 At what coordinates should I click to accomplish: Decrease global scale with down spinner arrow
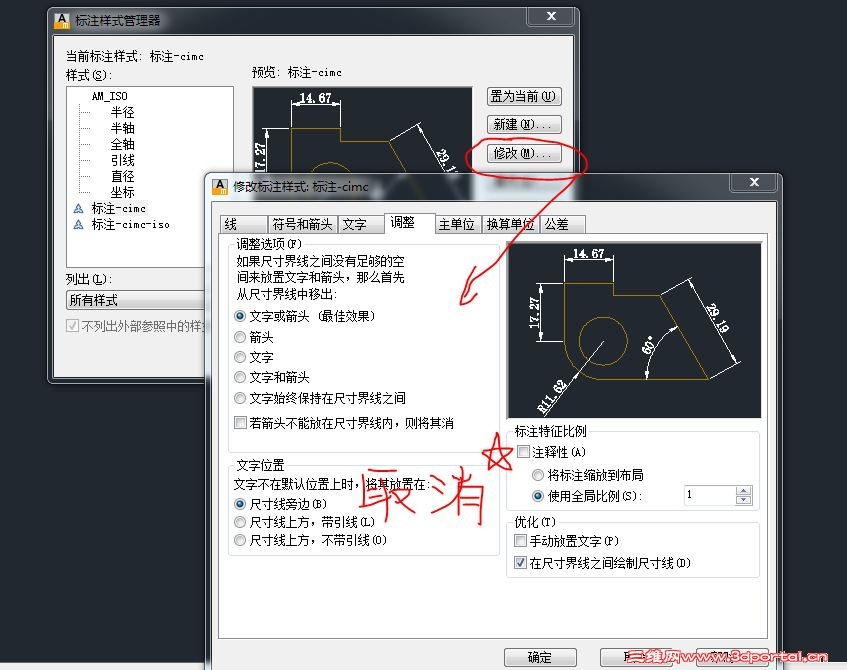744,500
